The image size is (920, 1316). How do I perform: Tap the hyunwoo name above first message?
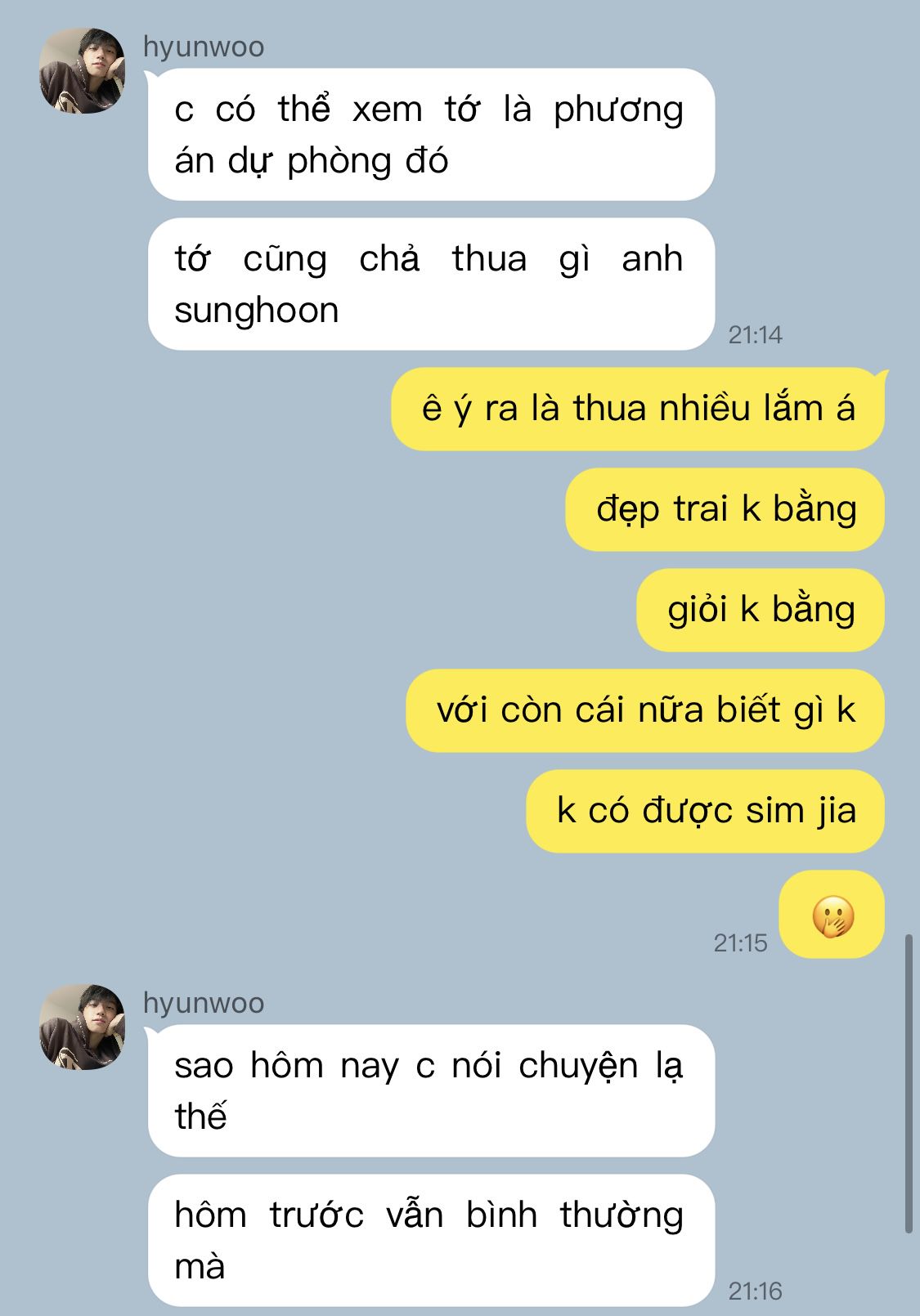coord(204,47)
